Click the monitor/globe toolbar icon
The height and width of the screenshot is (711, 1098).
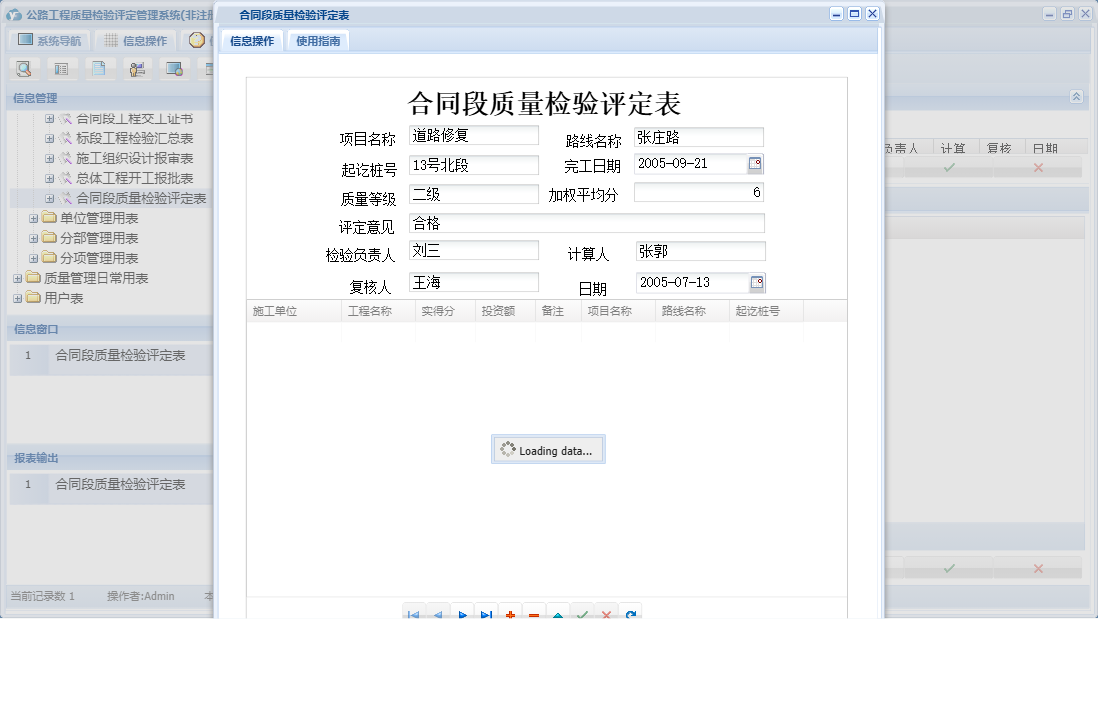click(x=175, y=69)
